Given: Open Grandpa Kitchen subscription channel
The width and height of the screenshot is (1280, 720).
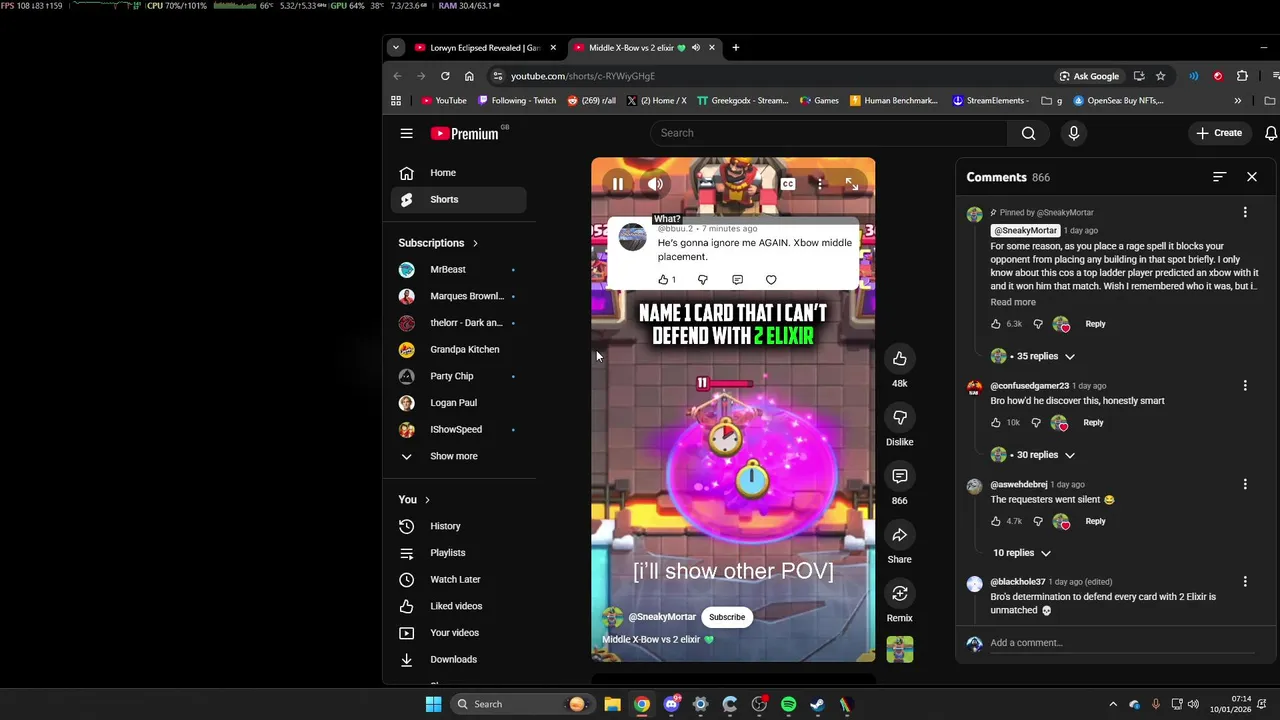Looking at the screenshot, I should (458, 350).
